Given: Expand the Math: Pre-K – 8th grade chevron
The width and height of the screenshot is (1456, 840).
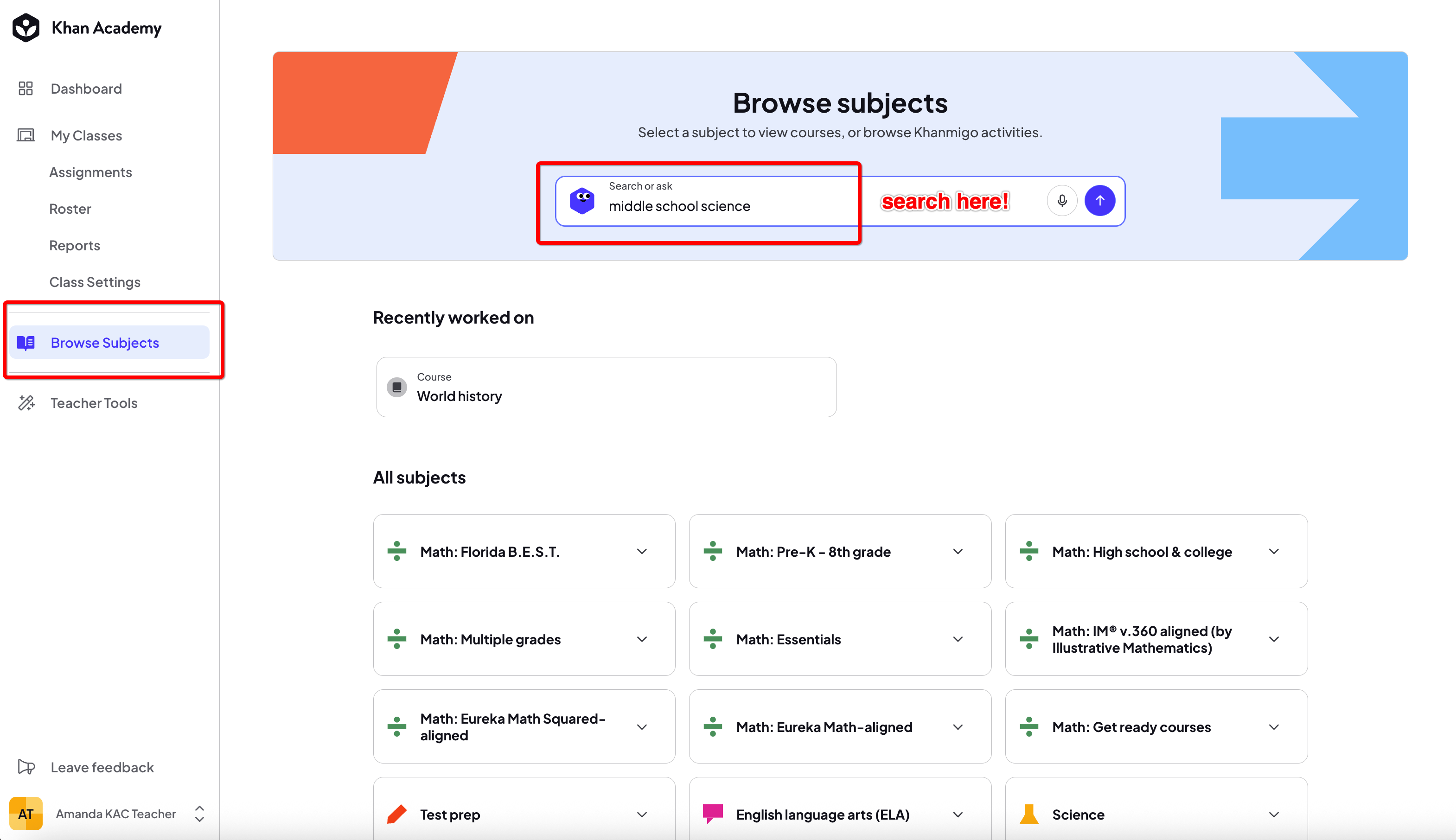Looking at the screenshot, I should pos(958,552).
